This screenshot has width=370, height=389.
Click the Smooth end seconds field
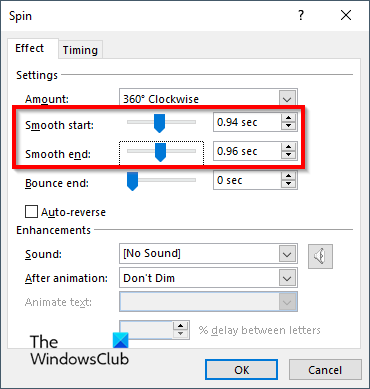[247, 151]
